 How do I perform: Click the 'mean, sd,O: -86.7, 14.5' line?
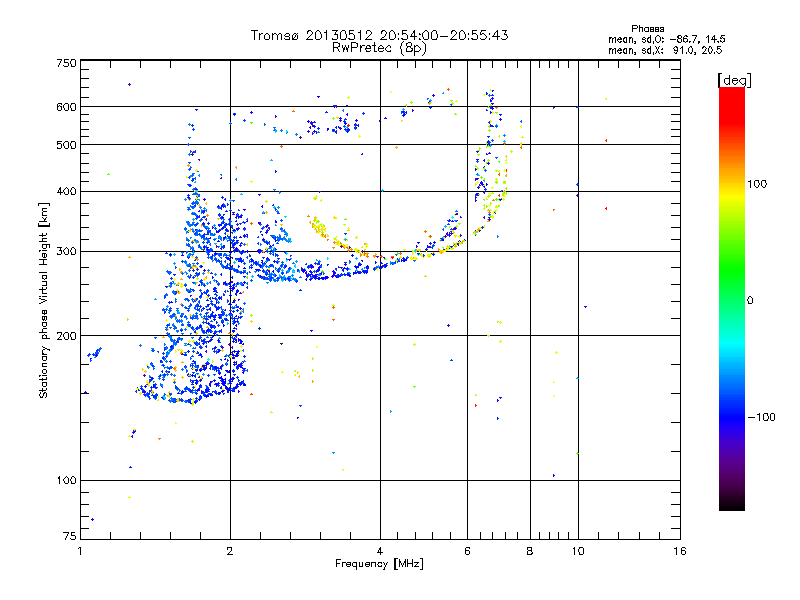point(666,39)
